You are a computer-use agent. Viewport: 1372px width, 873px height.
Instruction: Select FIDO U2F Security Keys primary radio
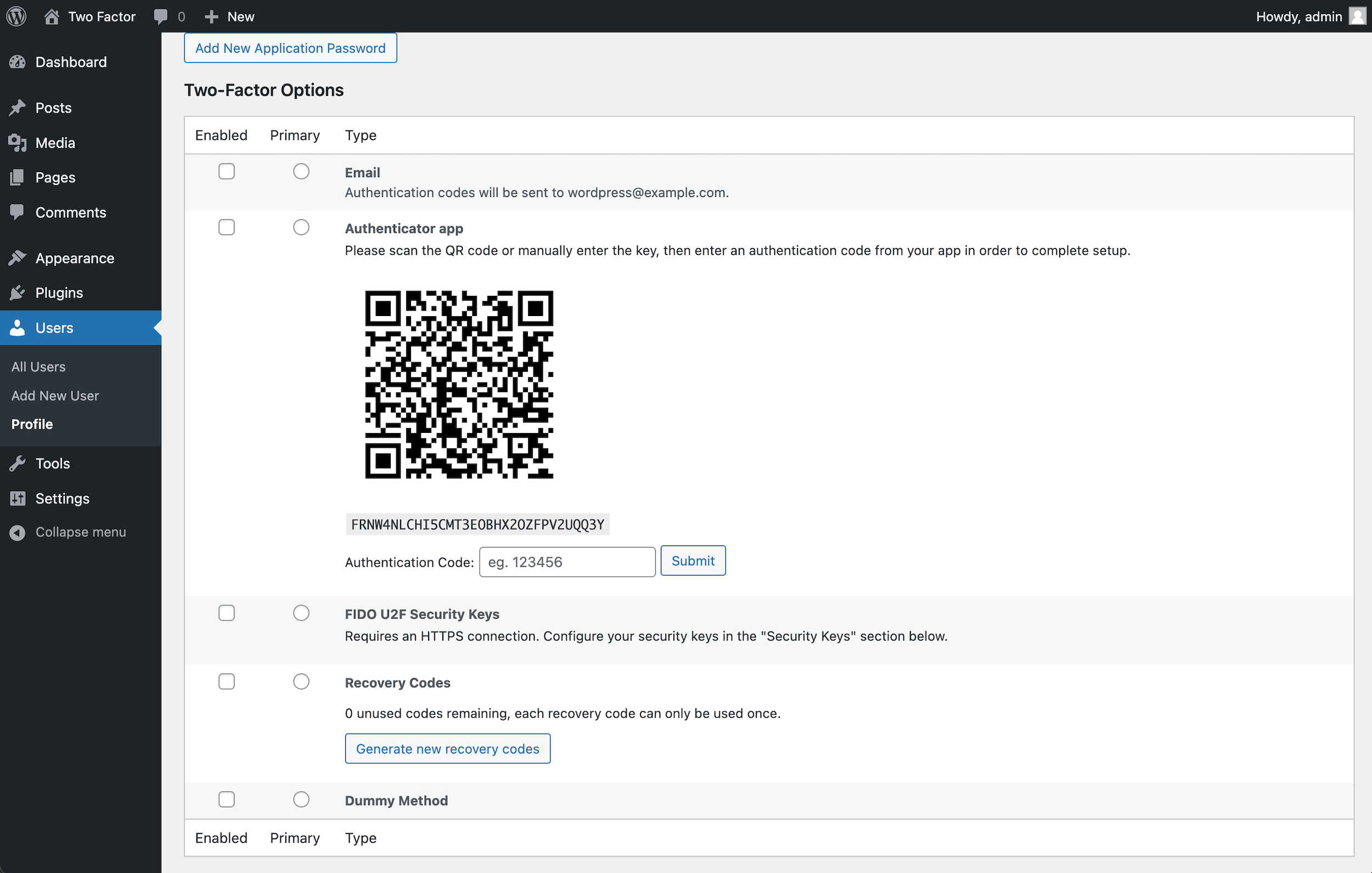coord(301,613)
